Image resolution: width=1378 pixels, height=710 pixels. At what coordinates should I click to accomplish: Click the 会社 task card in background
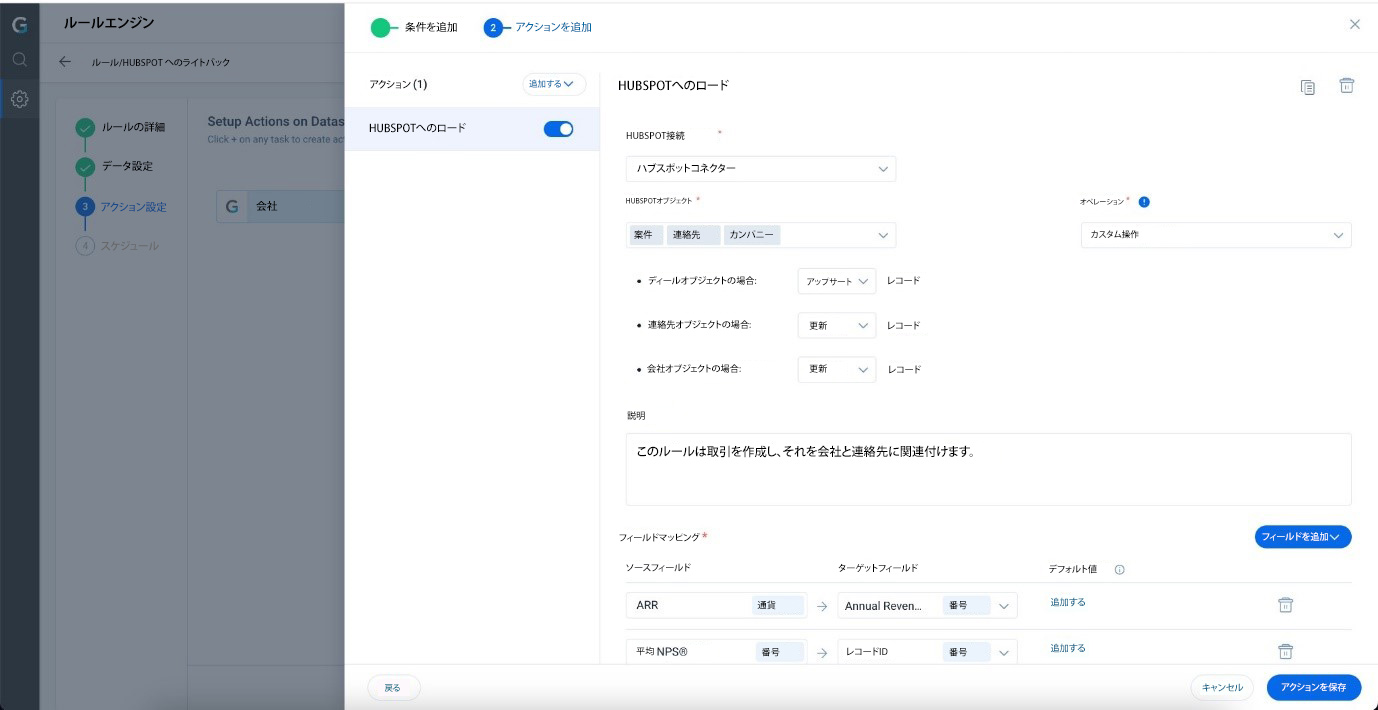click(x=281, y=206)
